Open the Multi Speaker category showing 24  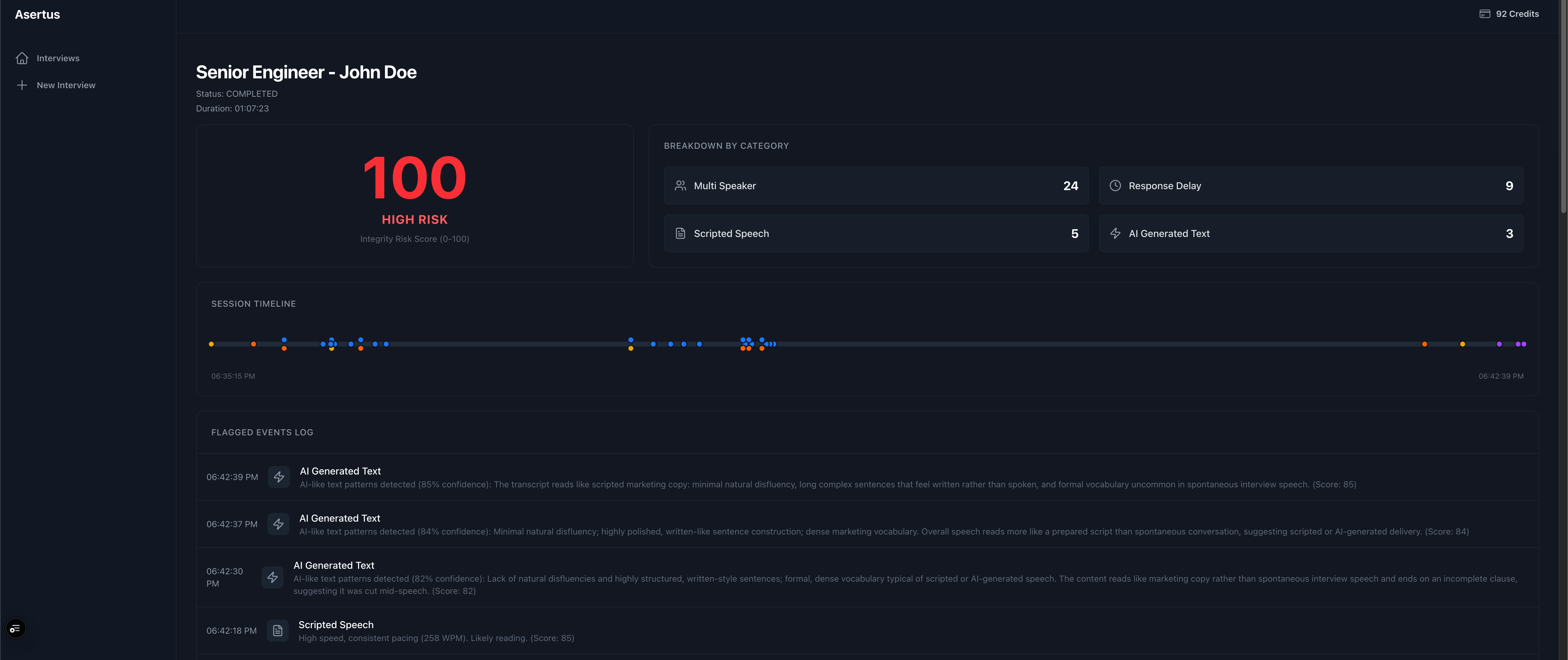click(x=876, y=186)
